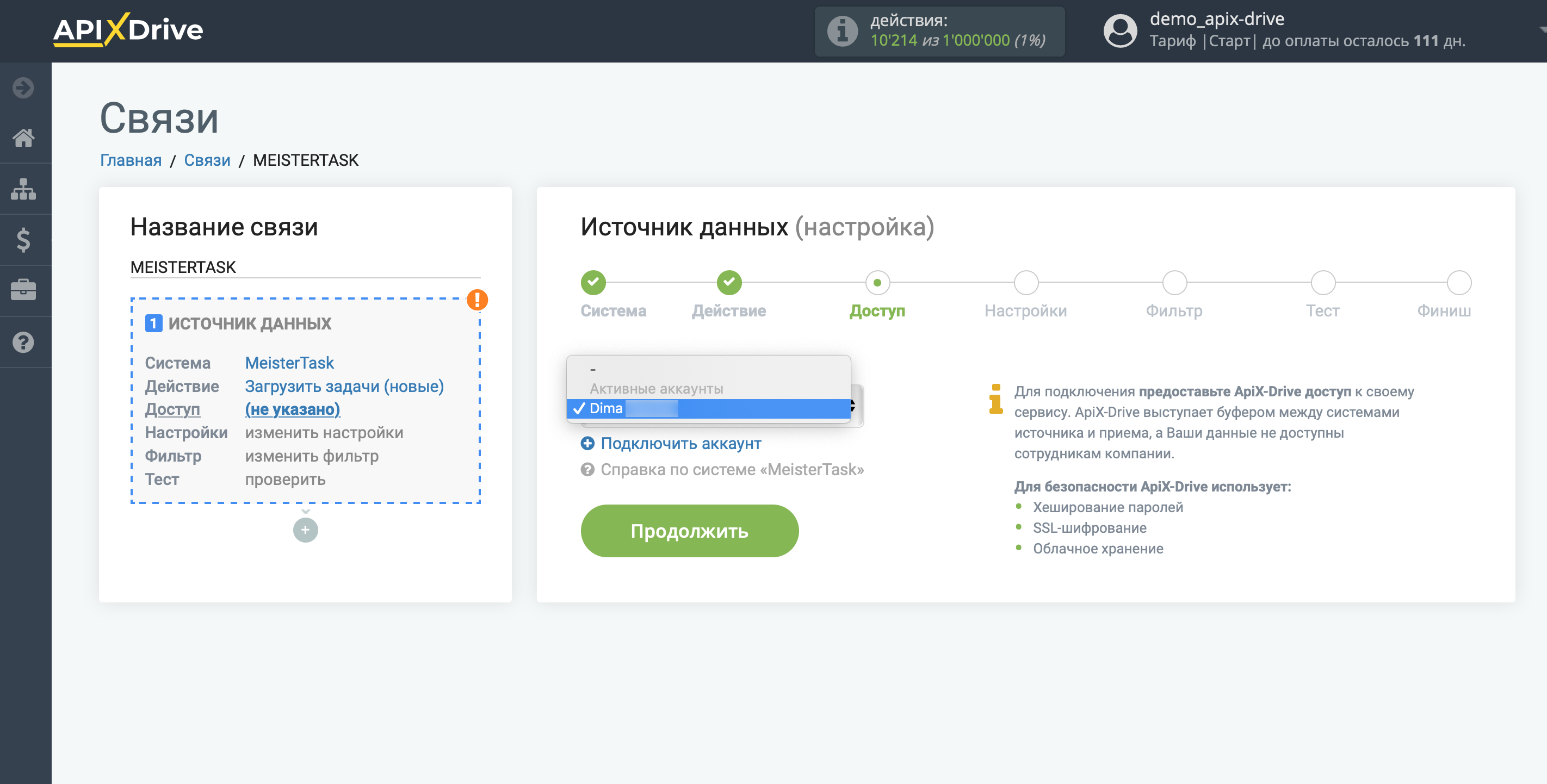Open the billing dollar icon in sidebar
Viewport: 1547px width, 784px height.
[x=23, y=240]
